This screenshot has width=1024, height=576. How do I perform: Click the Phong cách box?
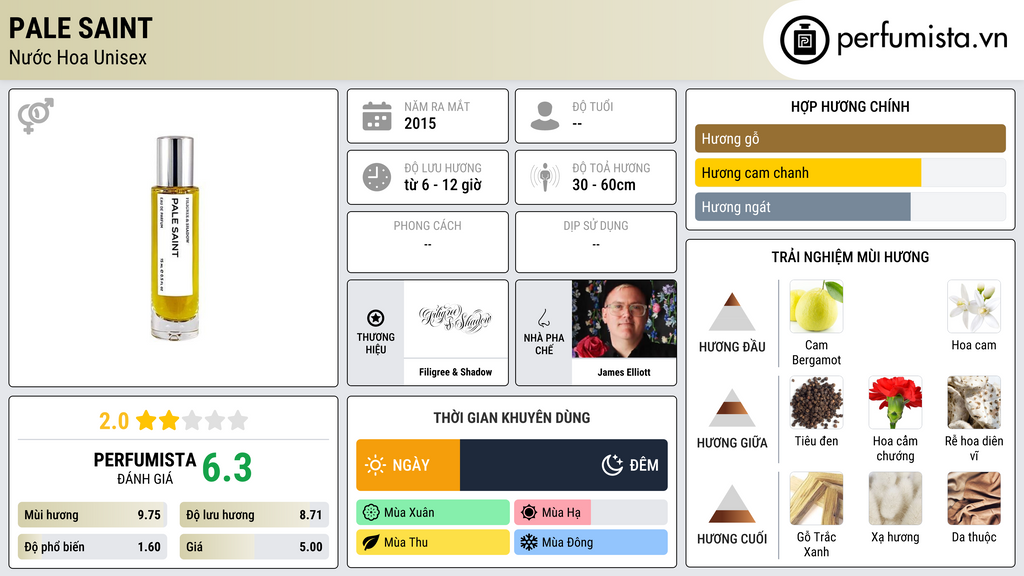tap(428, 242)
